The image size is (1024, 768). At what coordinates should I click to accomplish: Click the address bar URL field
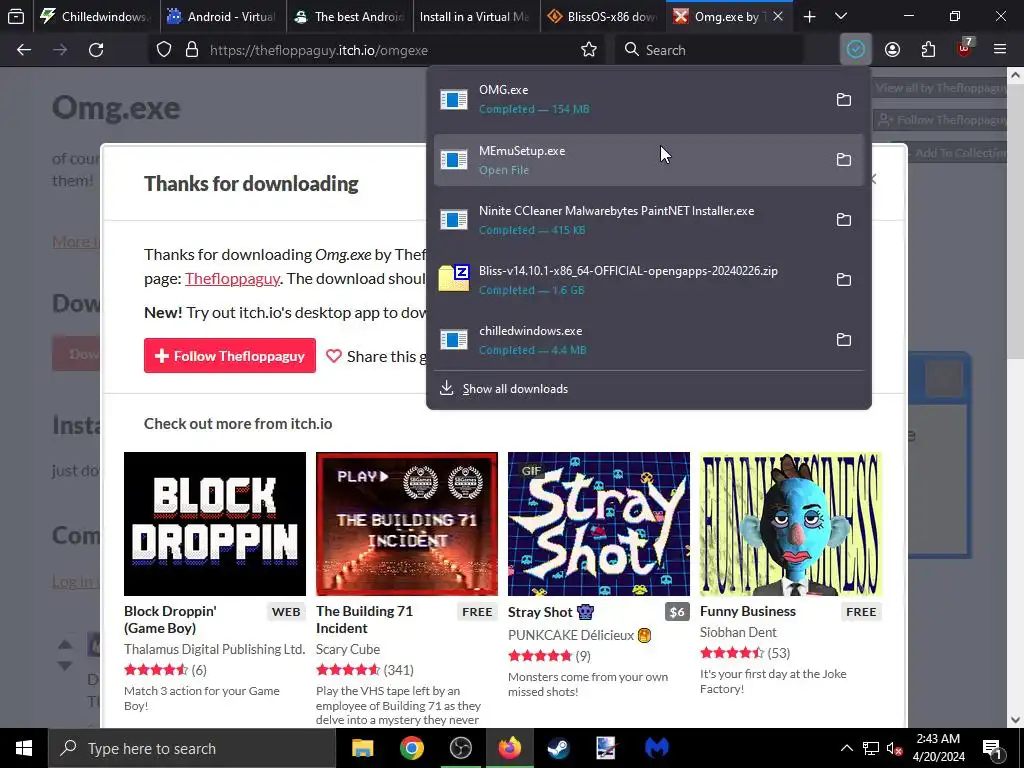(379, 50)
